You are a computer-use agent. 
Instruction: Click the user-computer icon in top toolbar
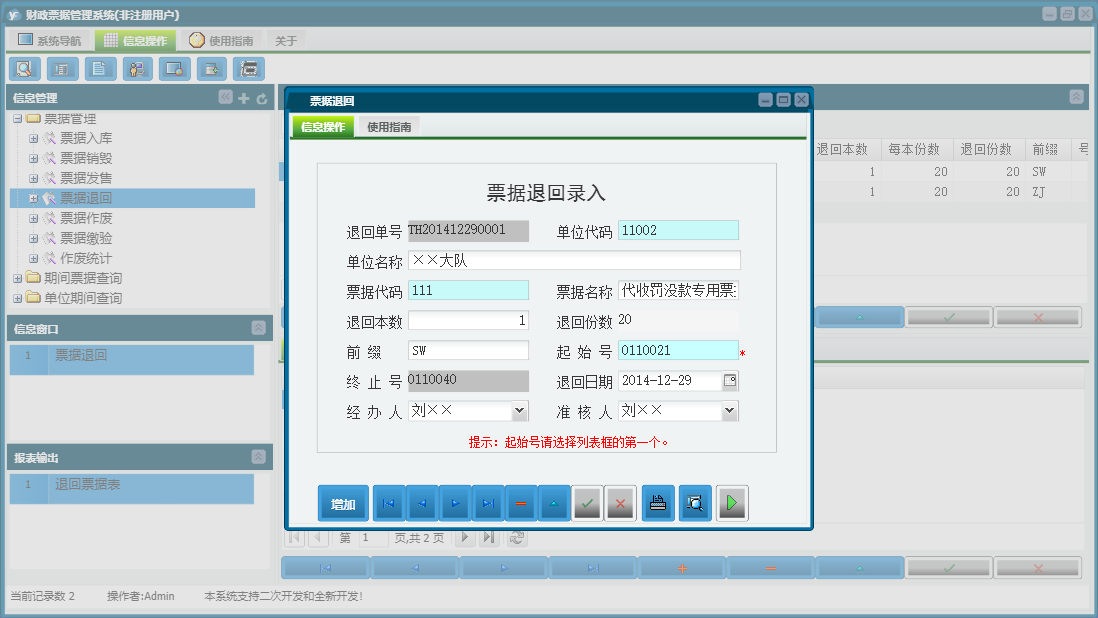[137, 69]
